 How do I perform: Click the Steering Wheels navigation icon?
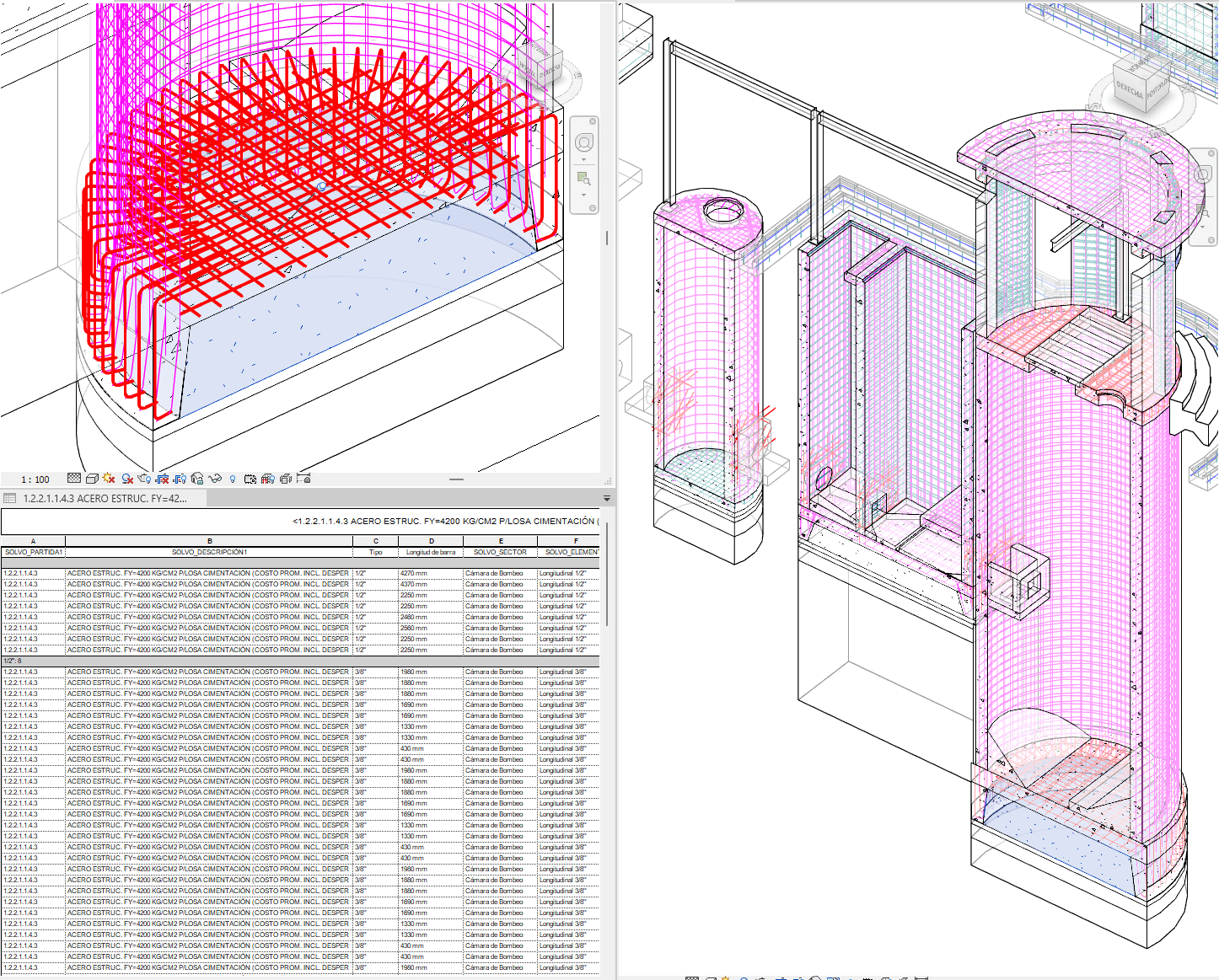point(584,143)
